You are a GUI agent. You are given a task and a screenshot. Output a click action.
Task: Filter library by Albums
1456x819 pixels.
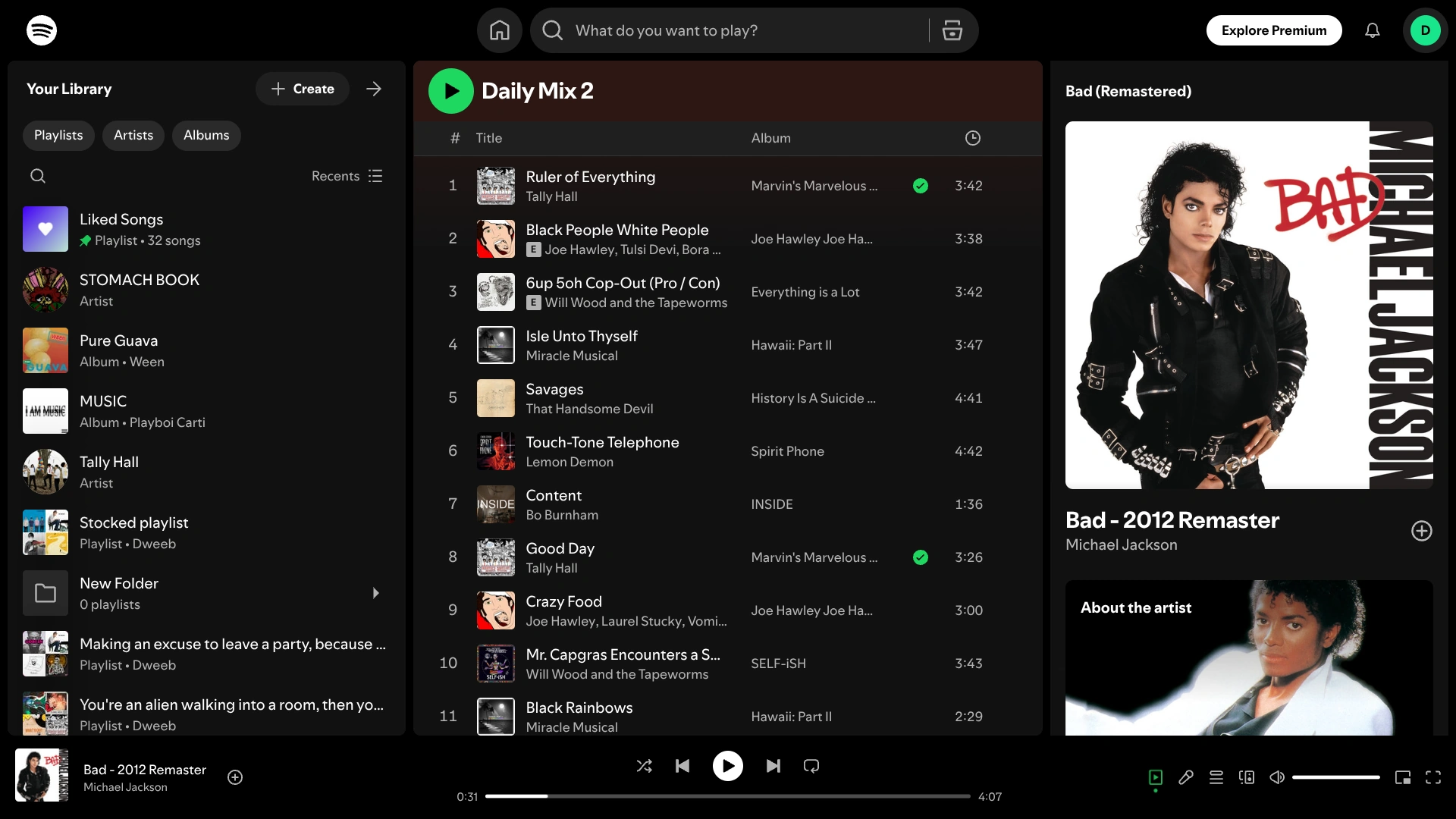click(206, 135)
